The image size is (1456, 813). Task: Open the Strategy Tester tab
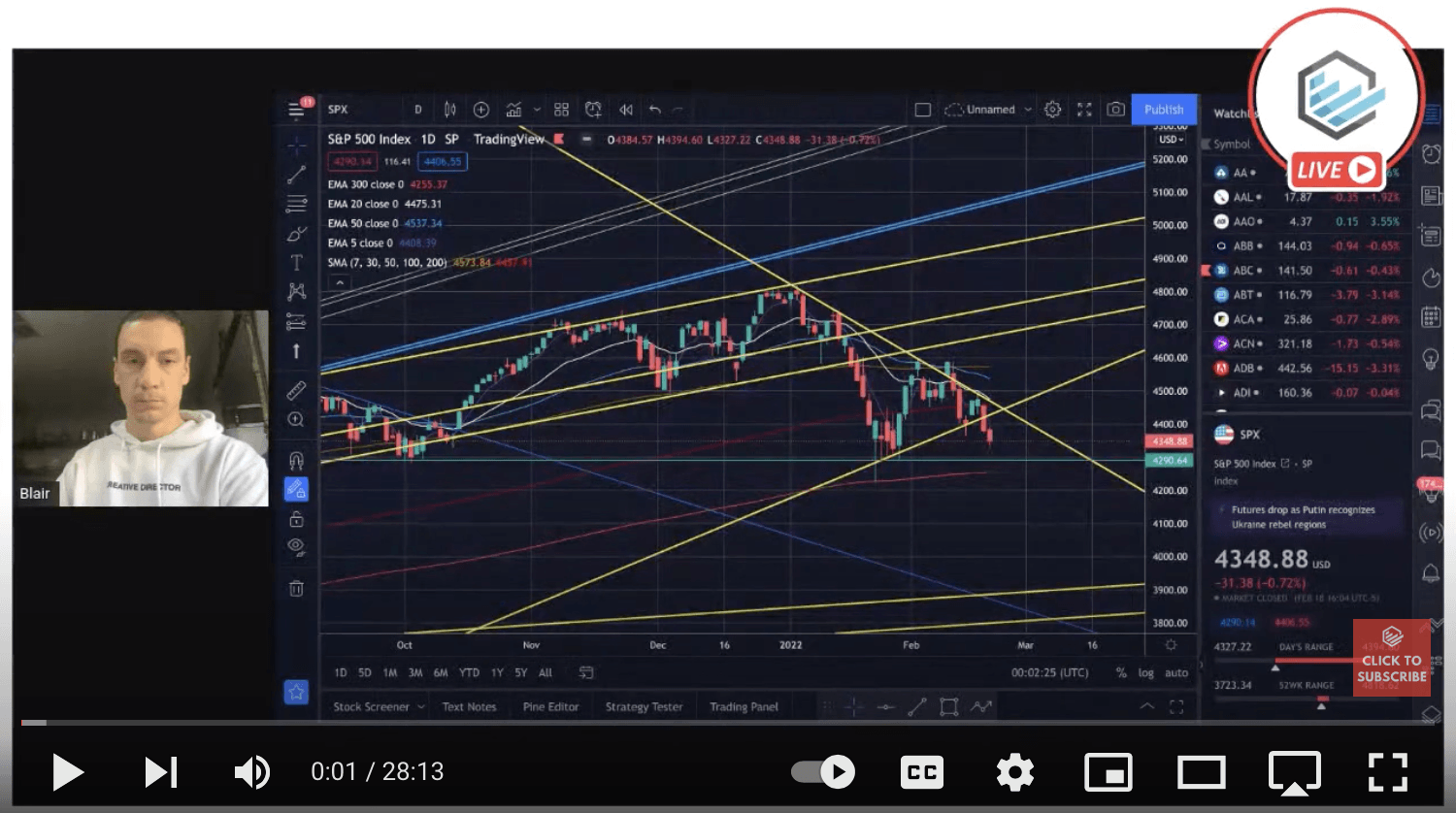(x=644, y=707)
